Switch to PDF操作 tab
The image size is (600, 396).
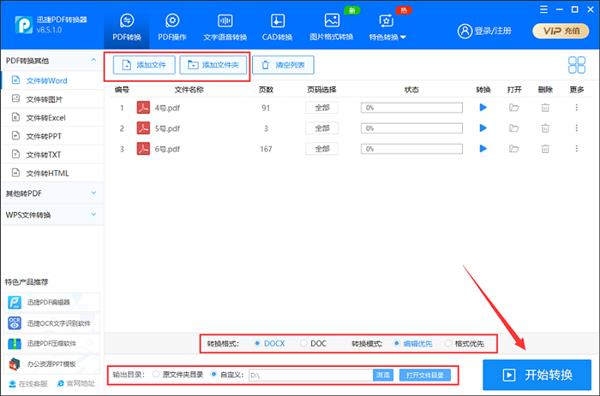172,27
